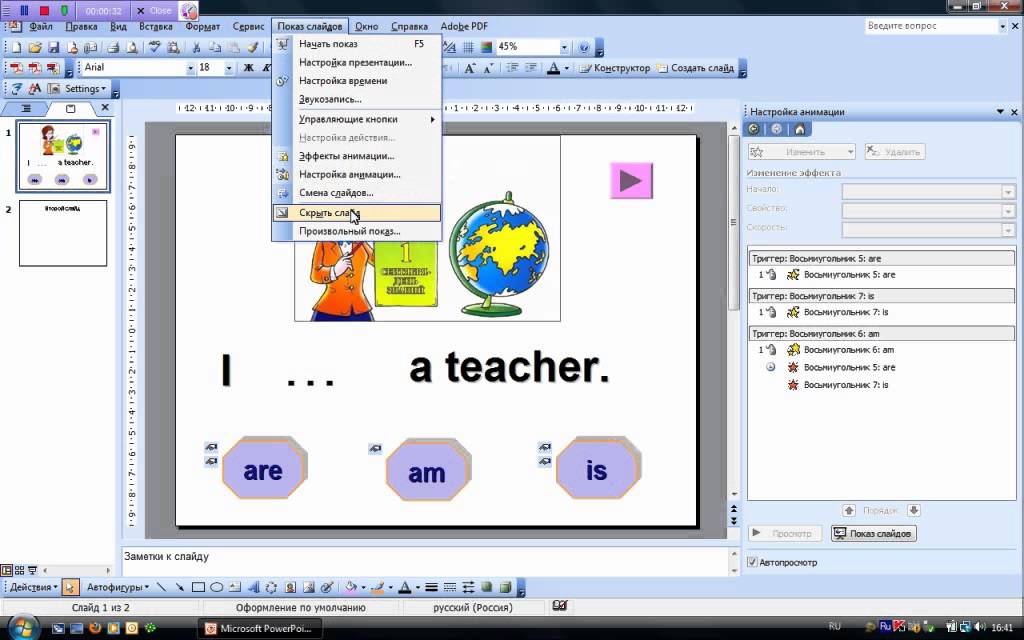1024x640 pixels.
Task: Open the font color dropdown arrow in formatting toolbar
Action: [566, 68]
